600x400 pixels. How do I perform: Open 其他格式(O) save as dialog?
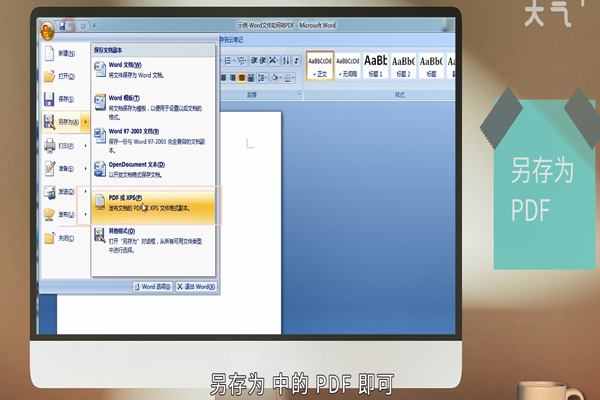click(x=153, y=240)
